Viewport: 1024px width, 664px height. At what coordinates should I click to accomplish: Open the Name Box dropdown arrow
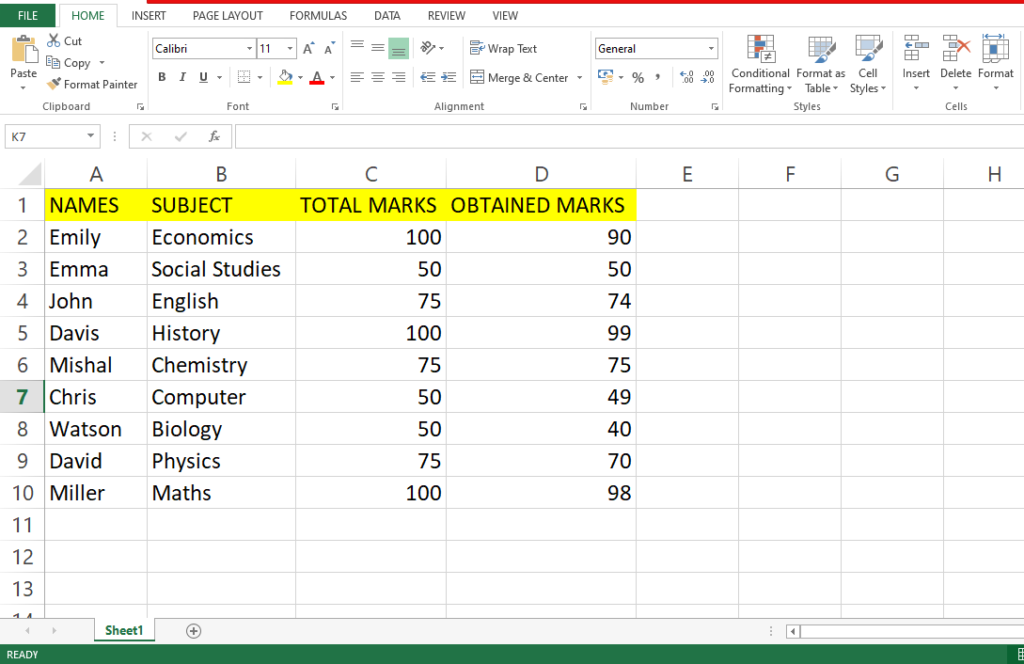pos(91,136)
